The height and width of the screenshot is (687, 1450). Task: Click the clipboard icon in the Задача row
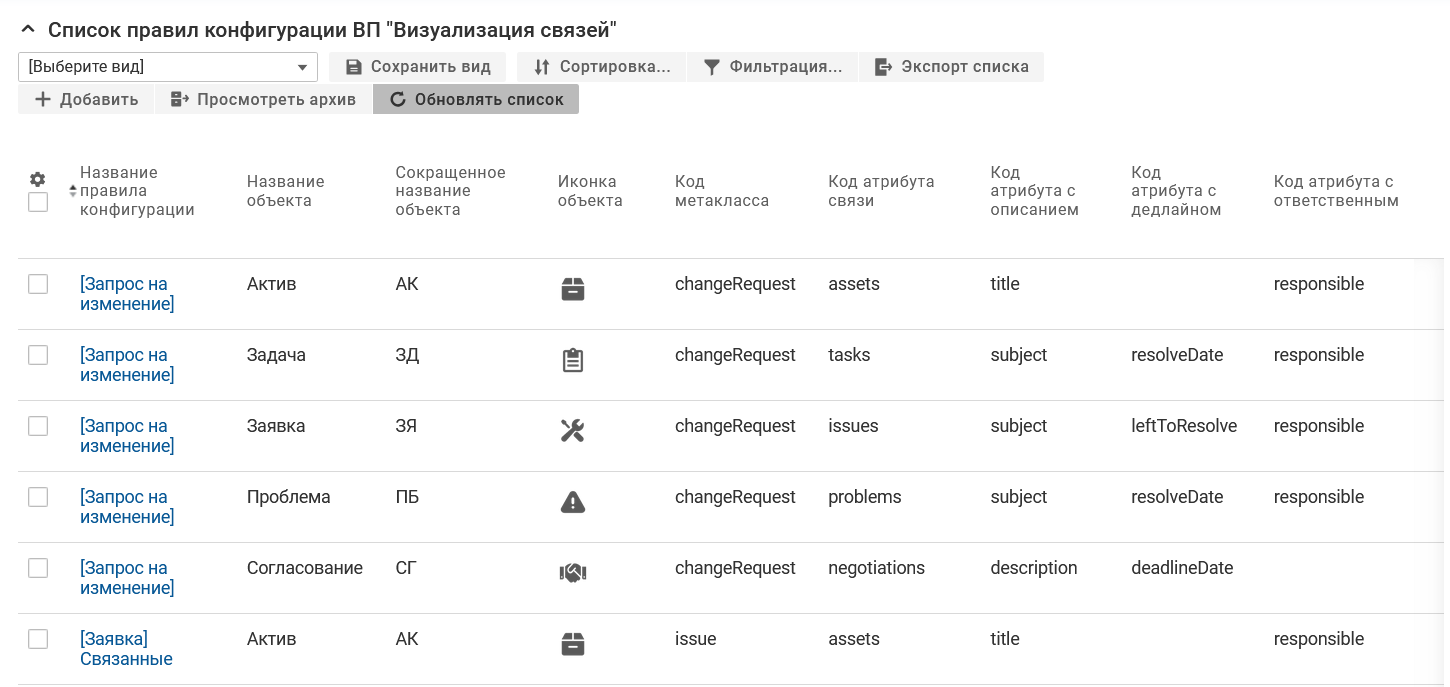tap(572, 360)
